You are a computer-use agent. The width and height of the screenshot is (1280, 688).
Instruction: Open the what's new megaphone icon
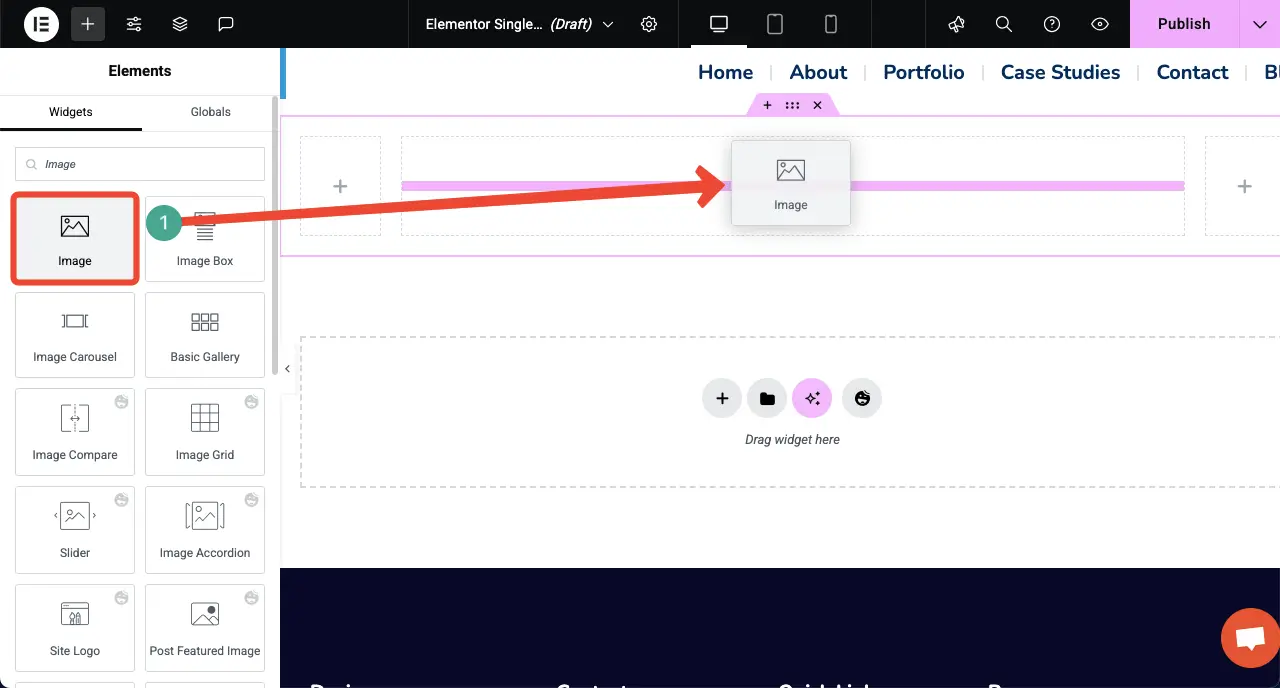coord(956,24)
